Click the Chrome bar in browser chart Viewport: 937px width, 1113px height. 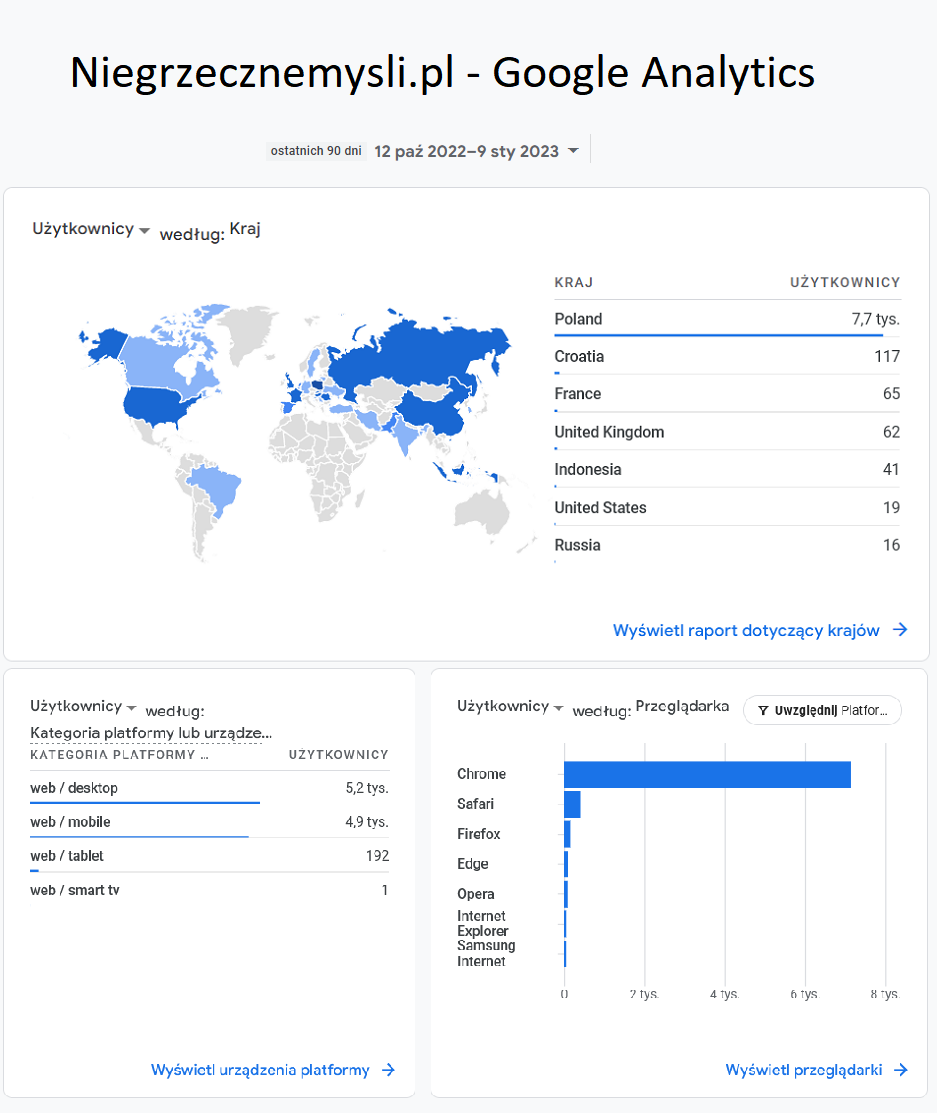[707, 774]
